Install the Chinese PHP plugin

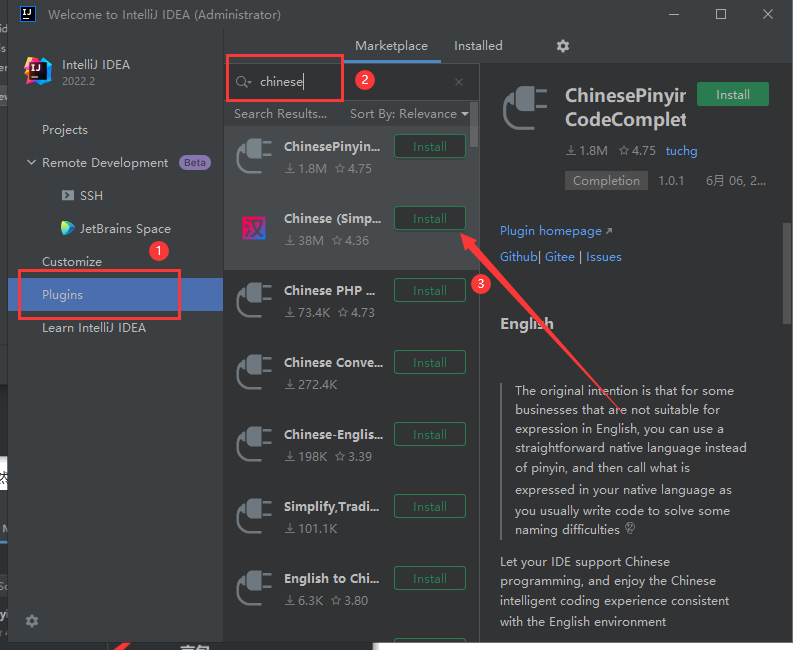(430, 290)
